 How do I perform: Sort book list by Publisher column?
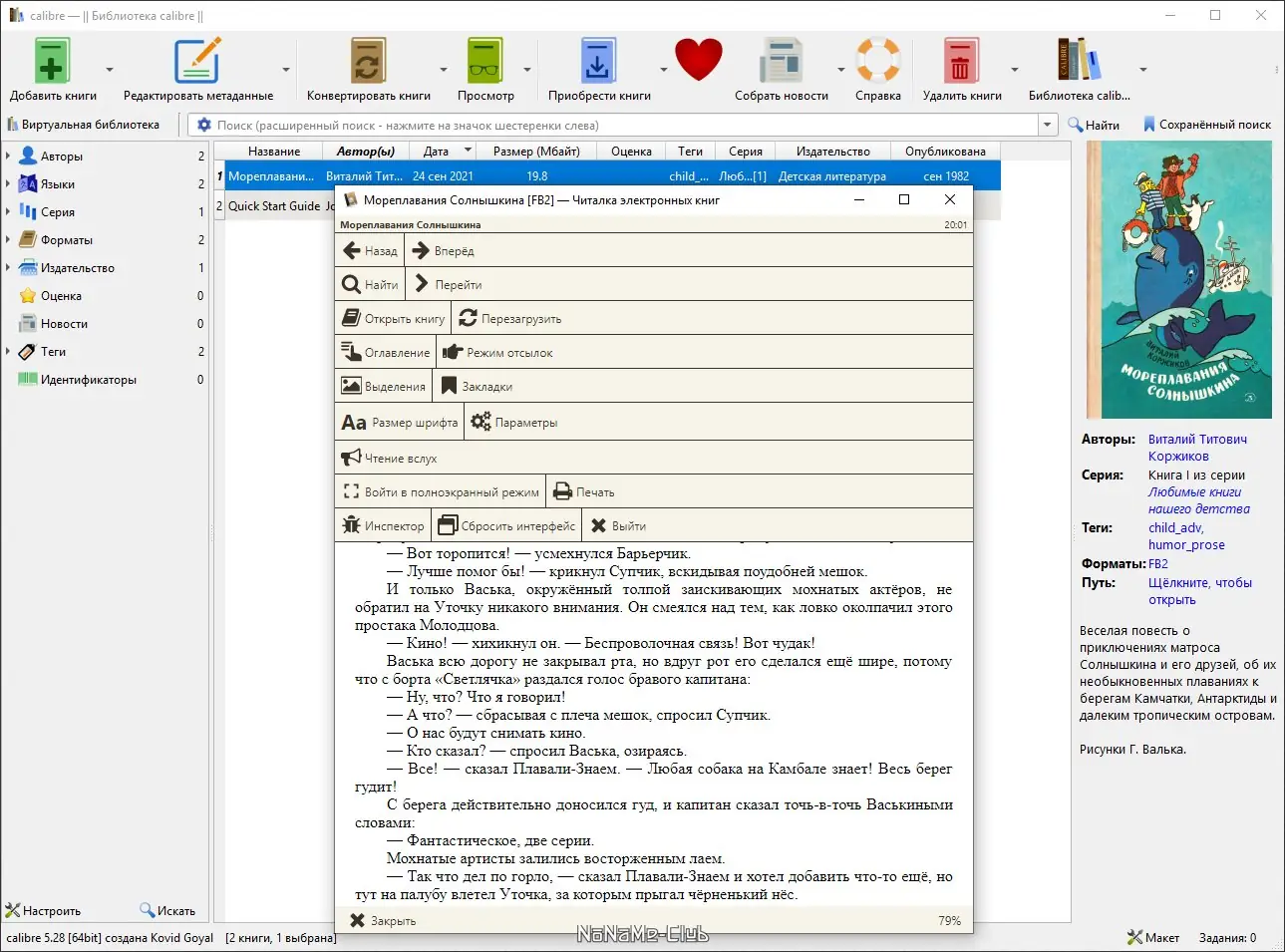(x=833, y=152)
